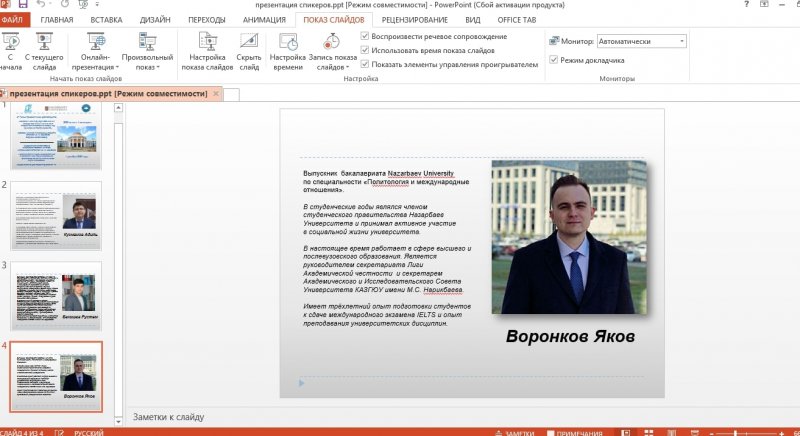Click thumbnail pane scroll down arrow

click(x=118, y=422)
